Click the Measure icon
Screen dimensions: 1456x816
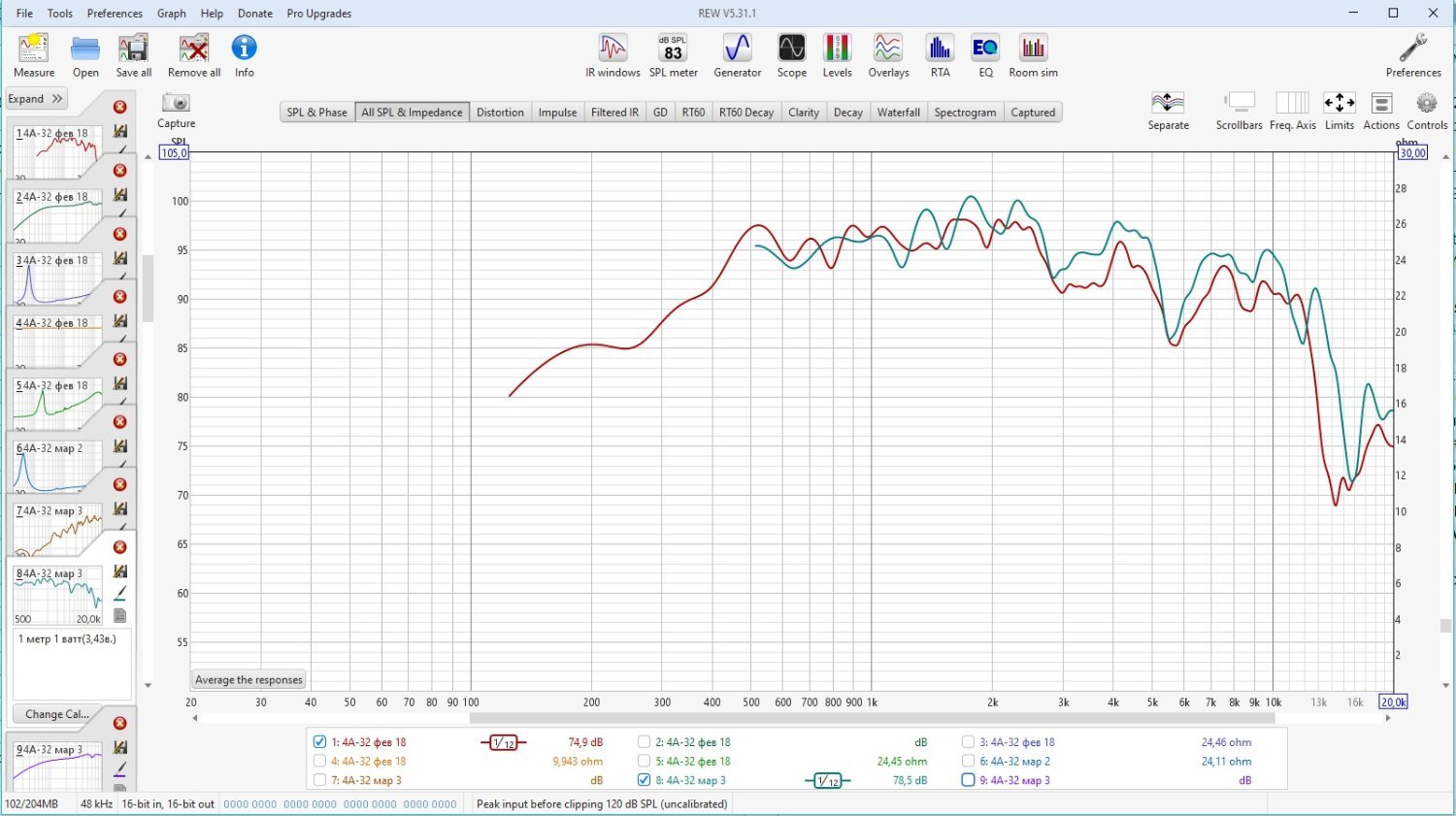pos(34,56)
